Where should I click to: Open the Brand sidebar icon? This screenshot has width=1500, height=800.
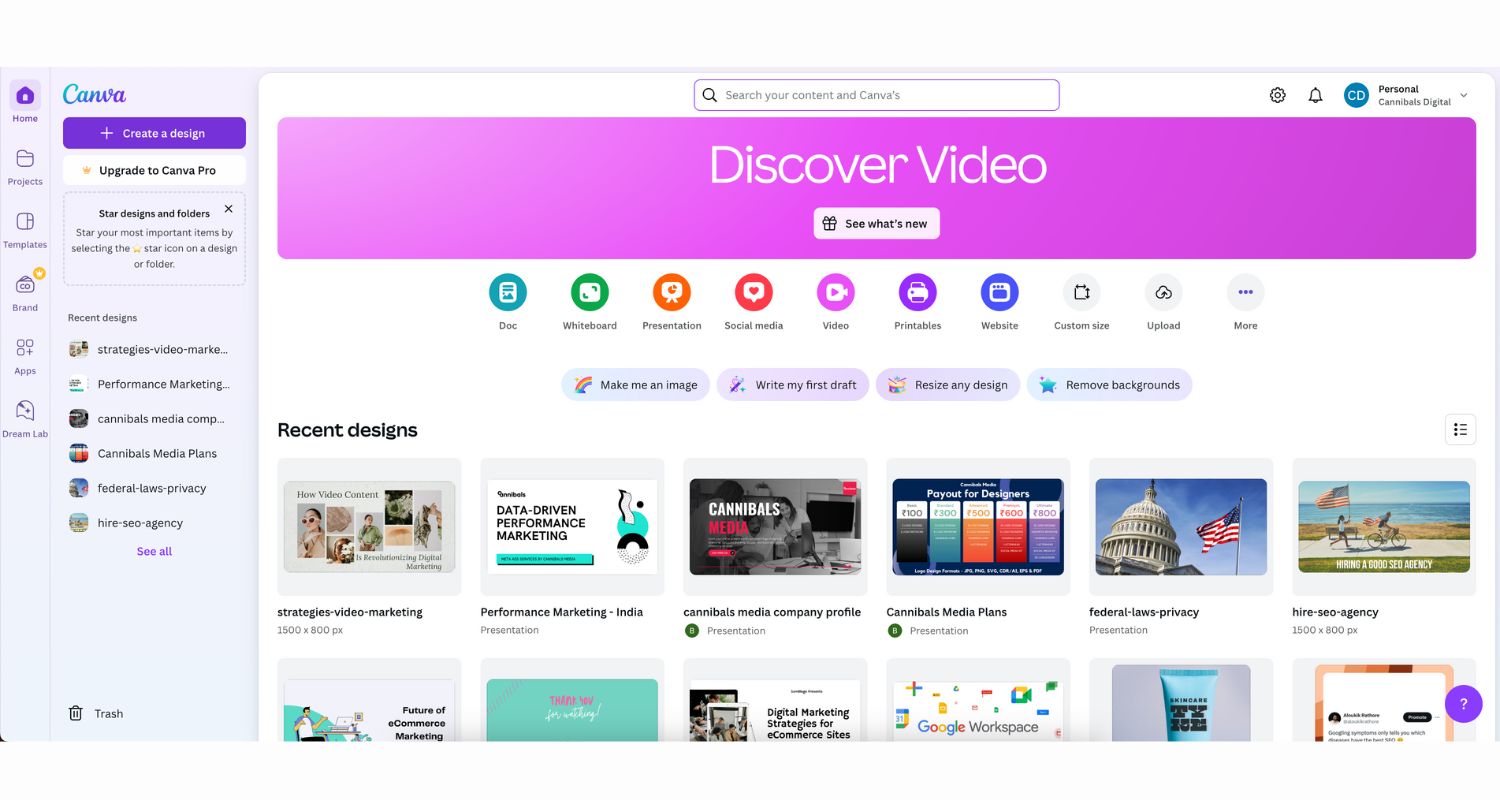[x=25, y=285]
